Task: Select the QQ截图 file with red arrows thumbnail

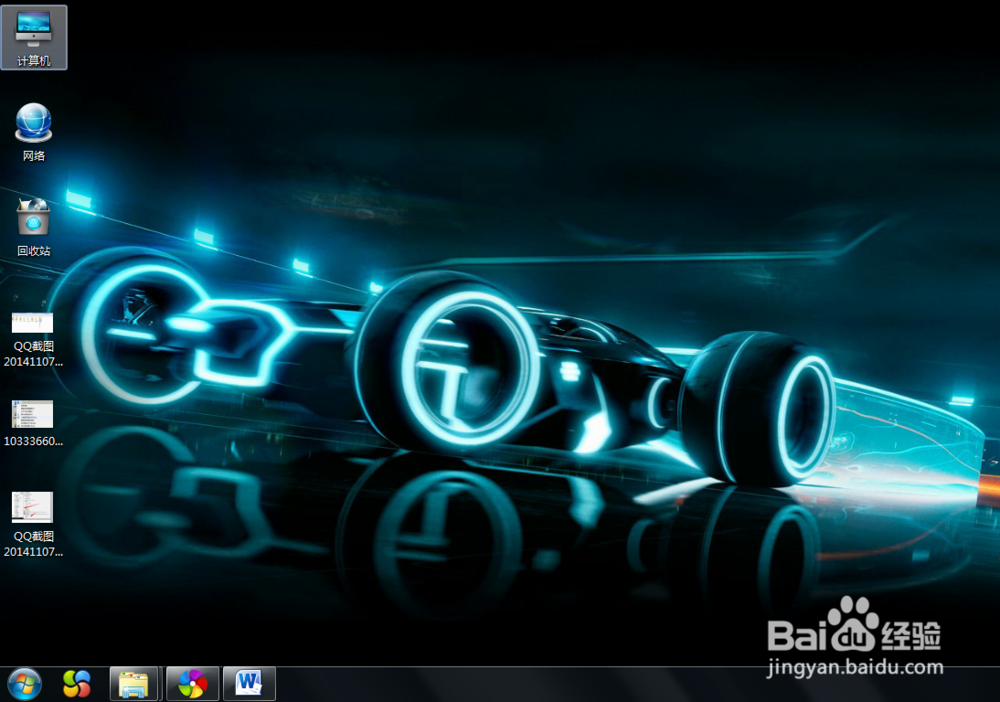Action: click(x=33, y=524)
